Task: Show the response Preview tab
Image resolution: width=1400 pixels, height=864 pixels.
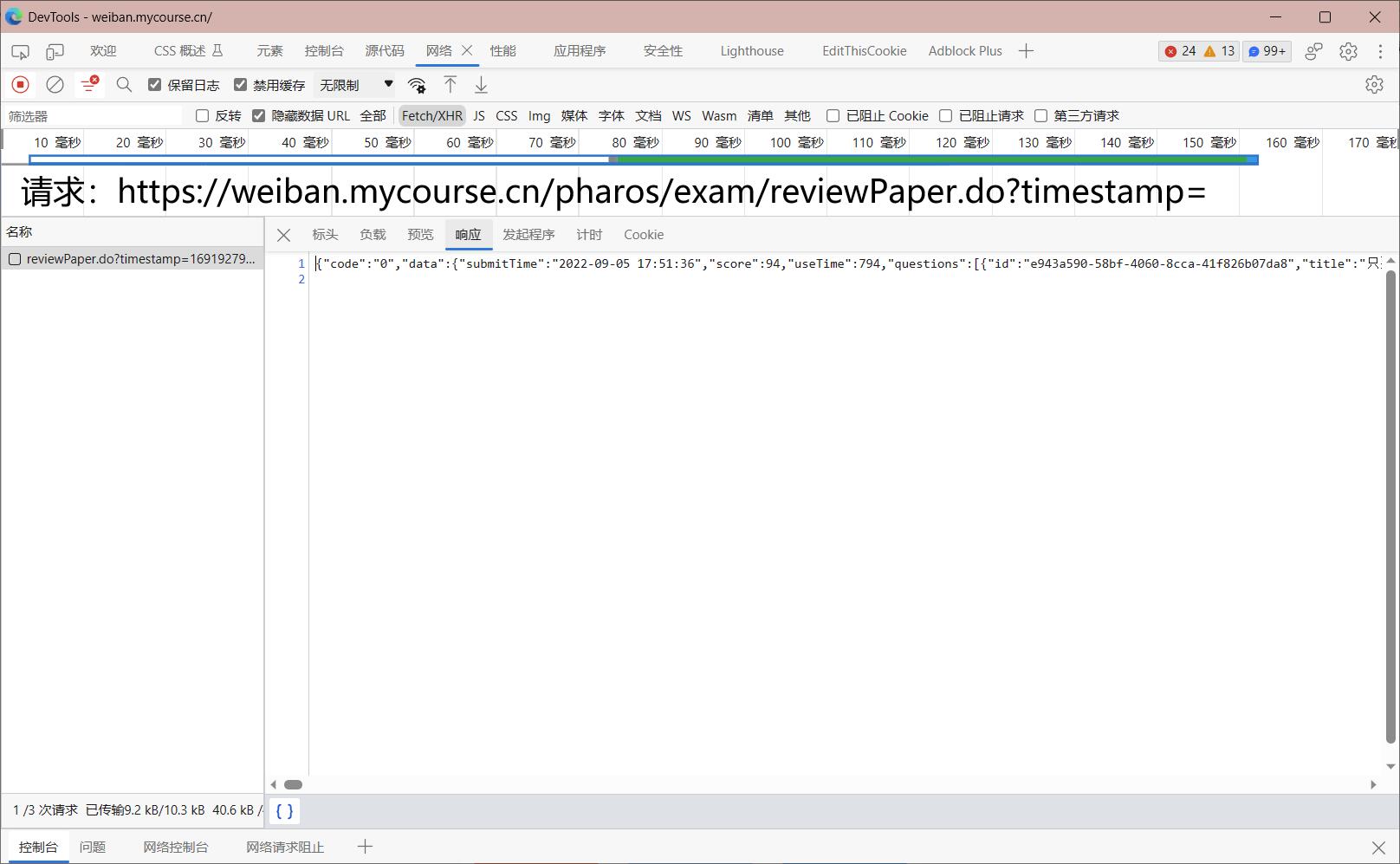Action: click(420, 235)
